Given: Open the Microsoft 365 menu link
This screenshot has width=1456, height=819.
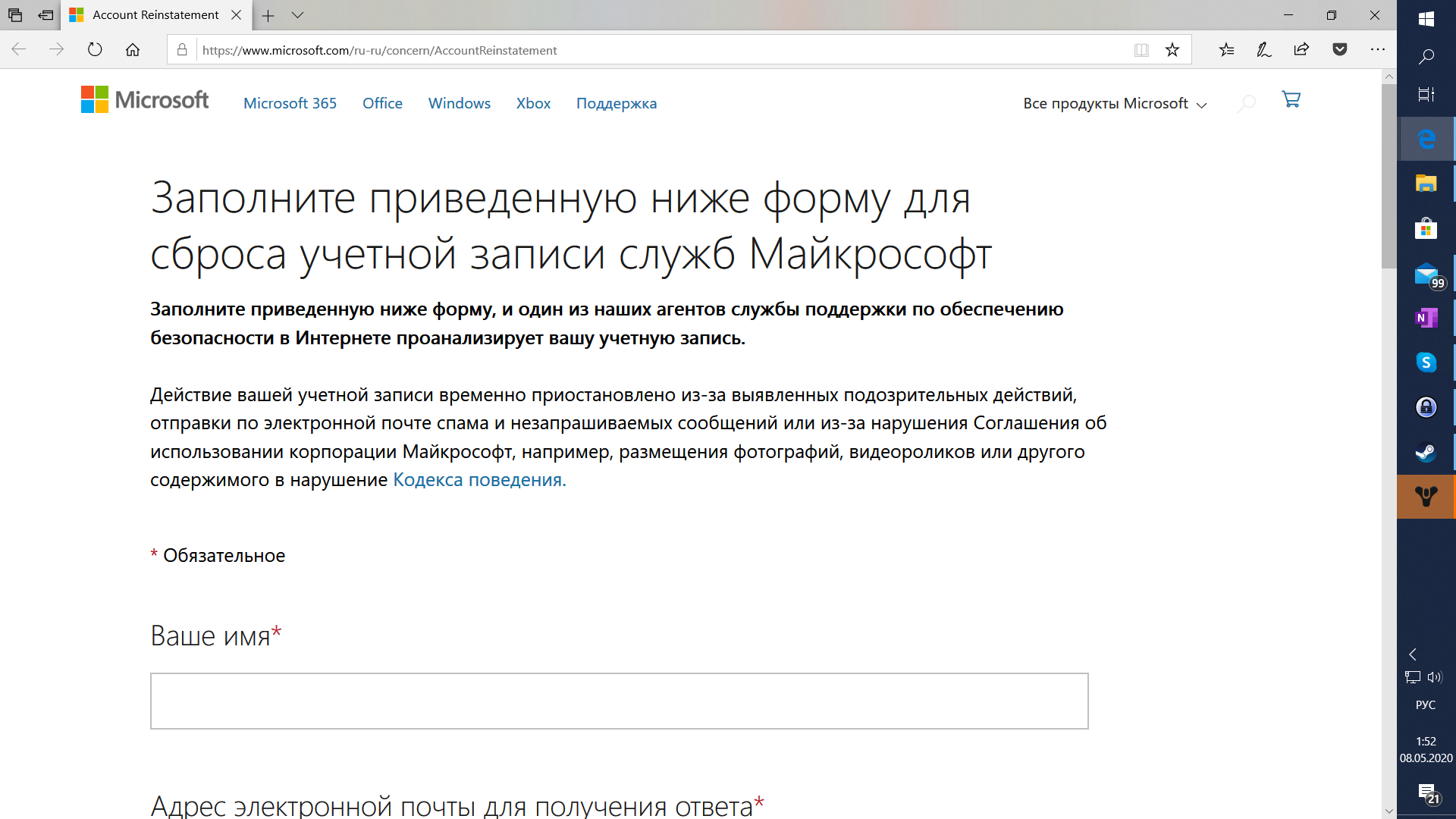Looking at the screenshot, I should pos(290,103).
